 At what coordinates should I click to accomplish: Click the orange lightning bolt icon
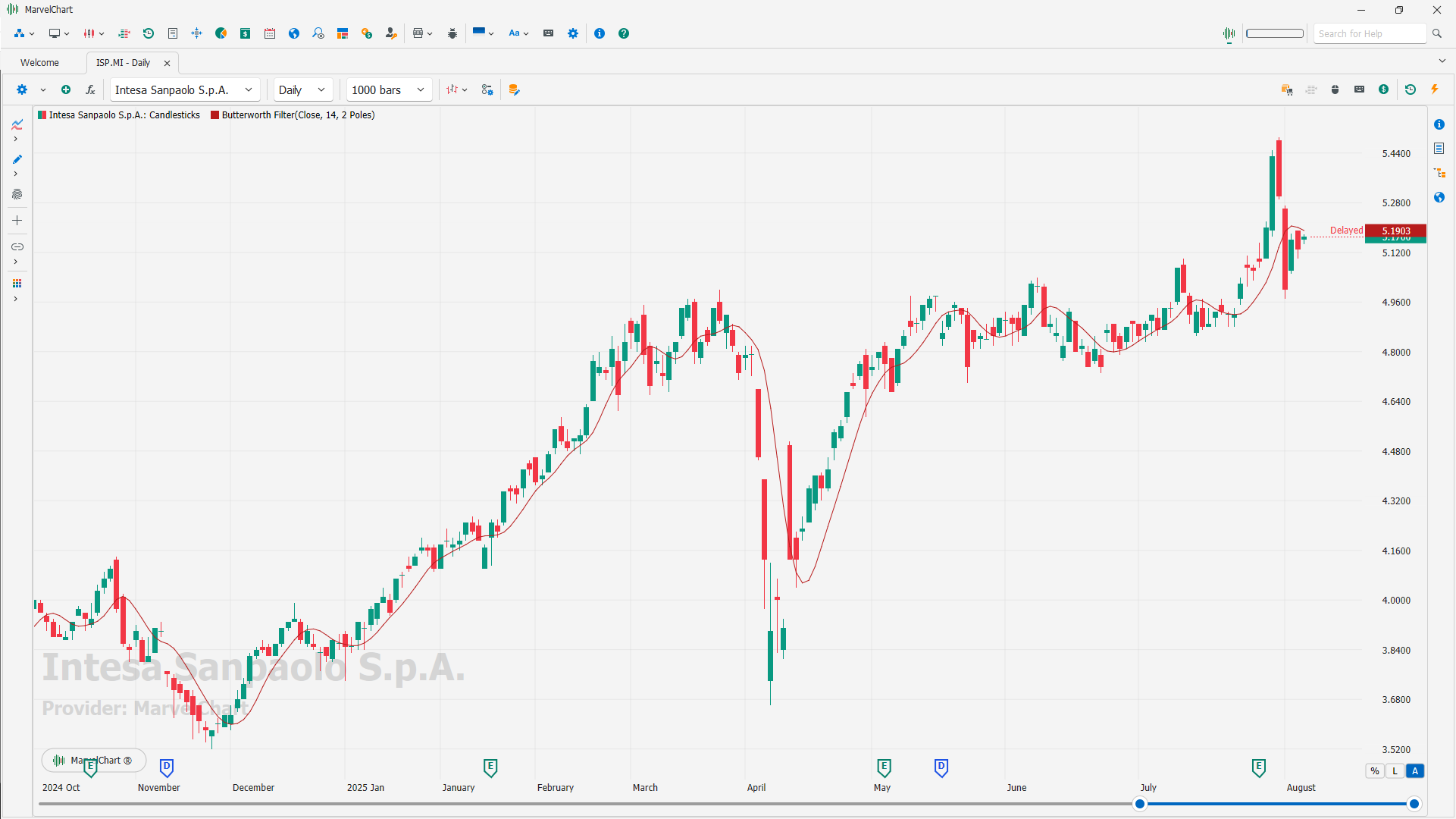click(1435, 89)
